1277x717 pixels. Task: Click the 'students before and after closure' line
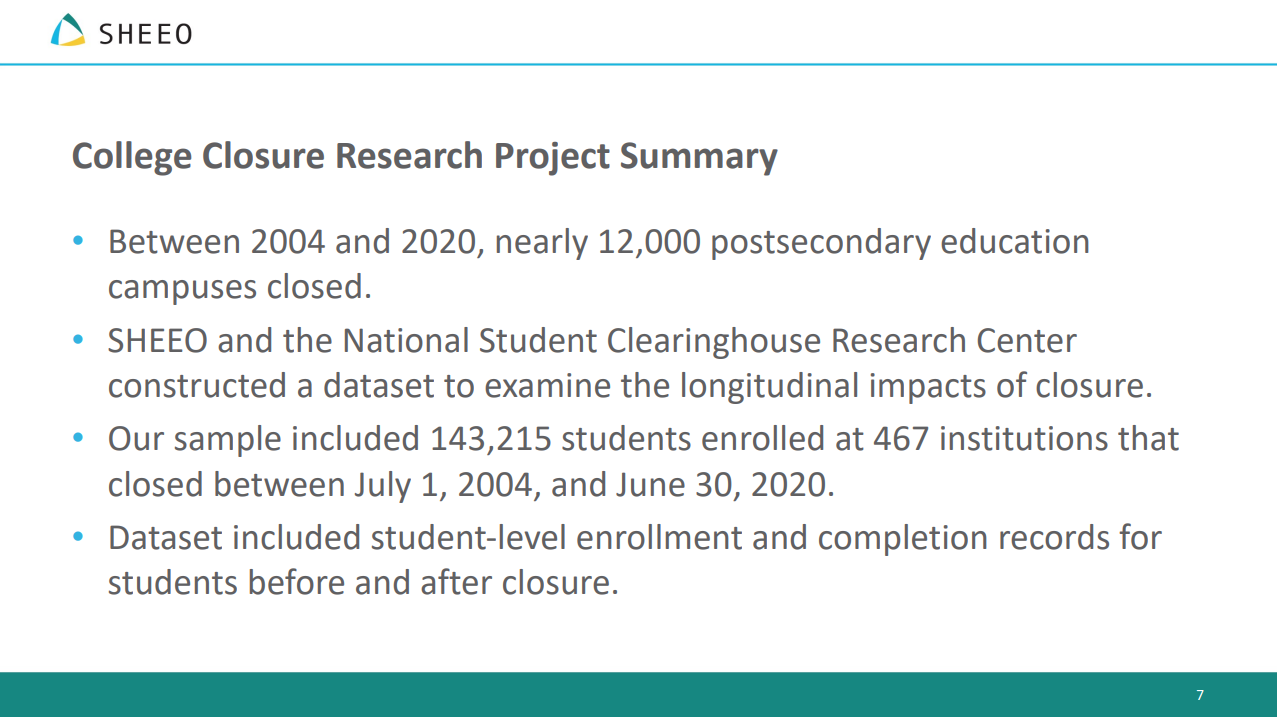[x=363, y=583]
